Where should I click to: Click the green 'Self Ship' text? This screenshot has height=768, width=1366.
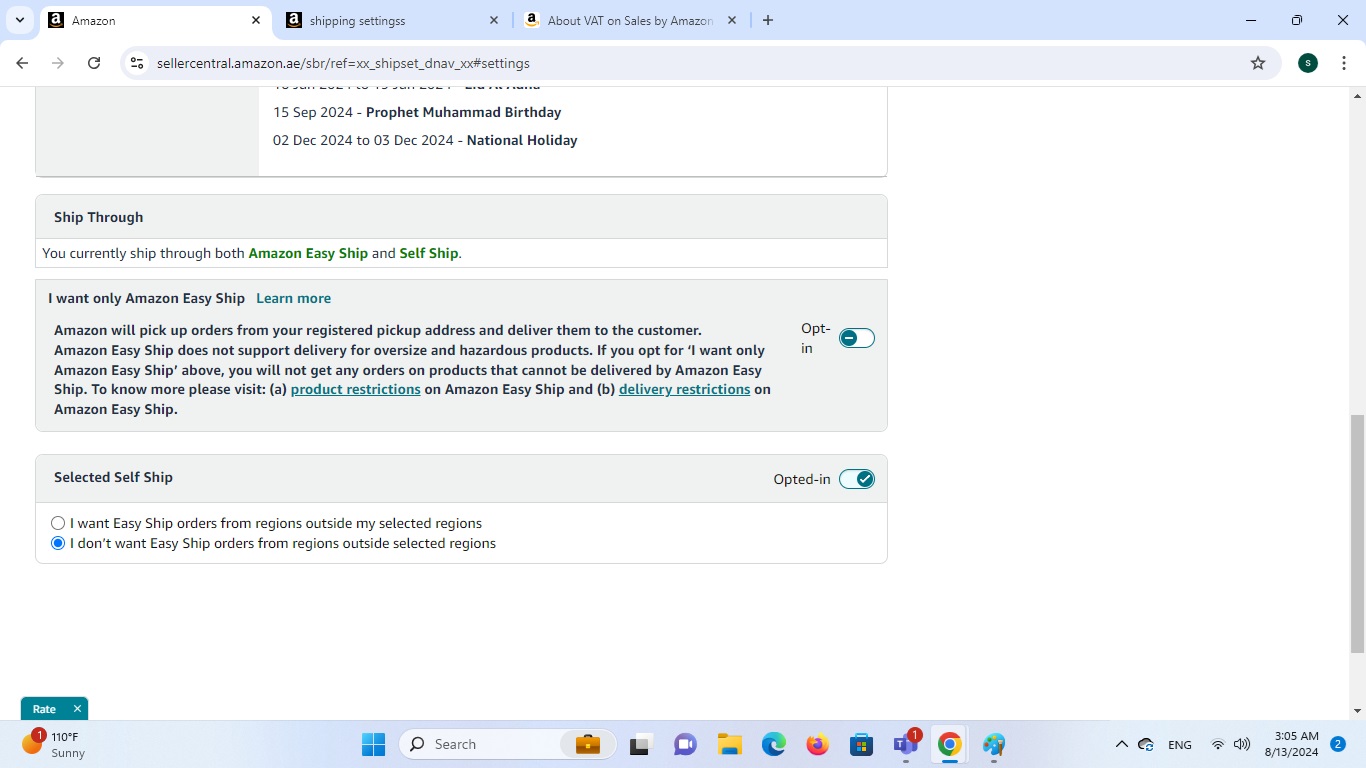pyautogui.click(x=429, y=253)
